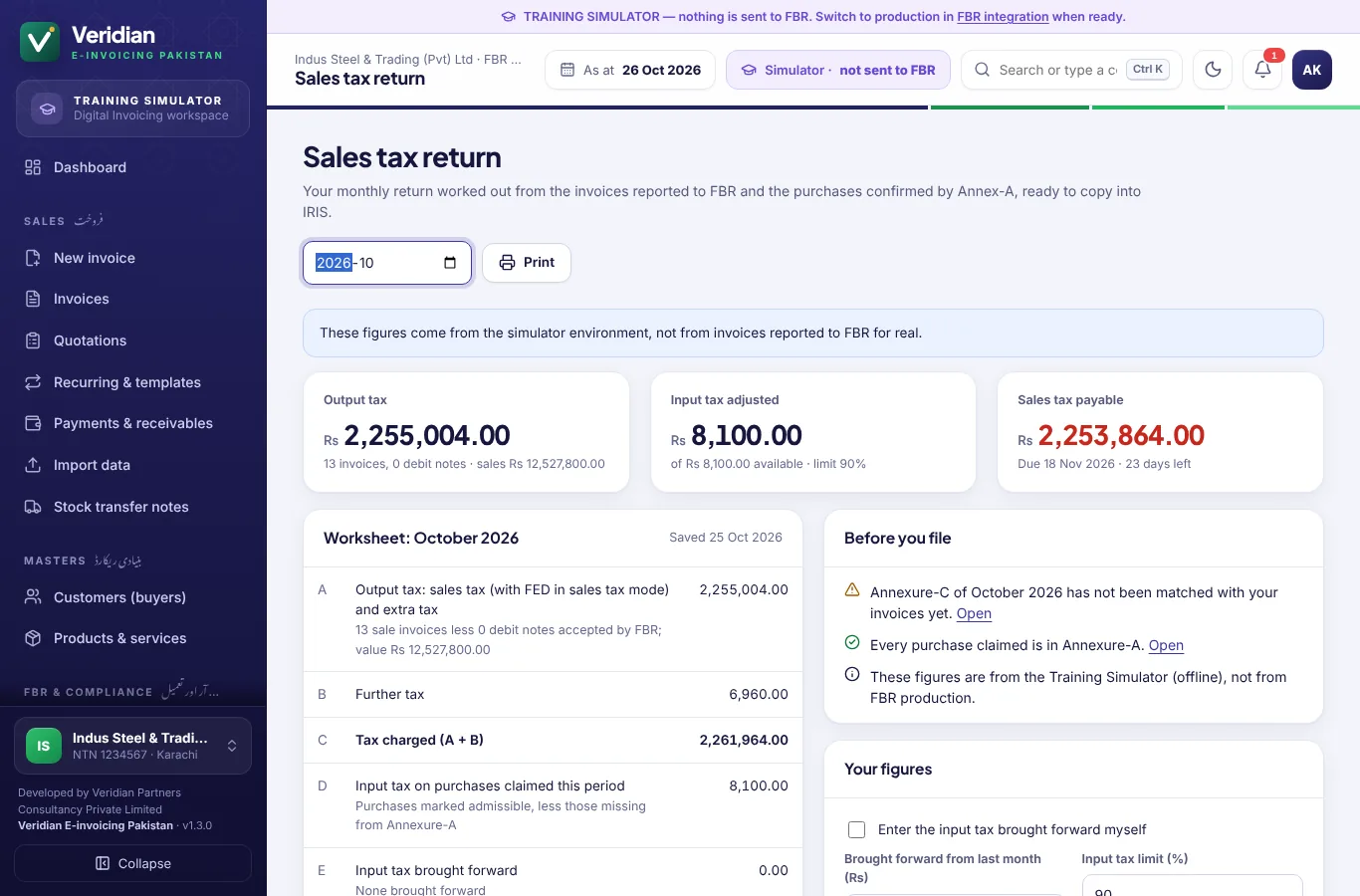Click the Dashboard grid icon
Image resolution: width=1360 pixels, height=896 pixels.
[33, 167]
